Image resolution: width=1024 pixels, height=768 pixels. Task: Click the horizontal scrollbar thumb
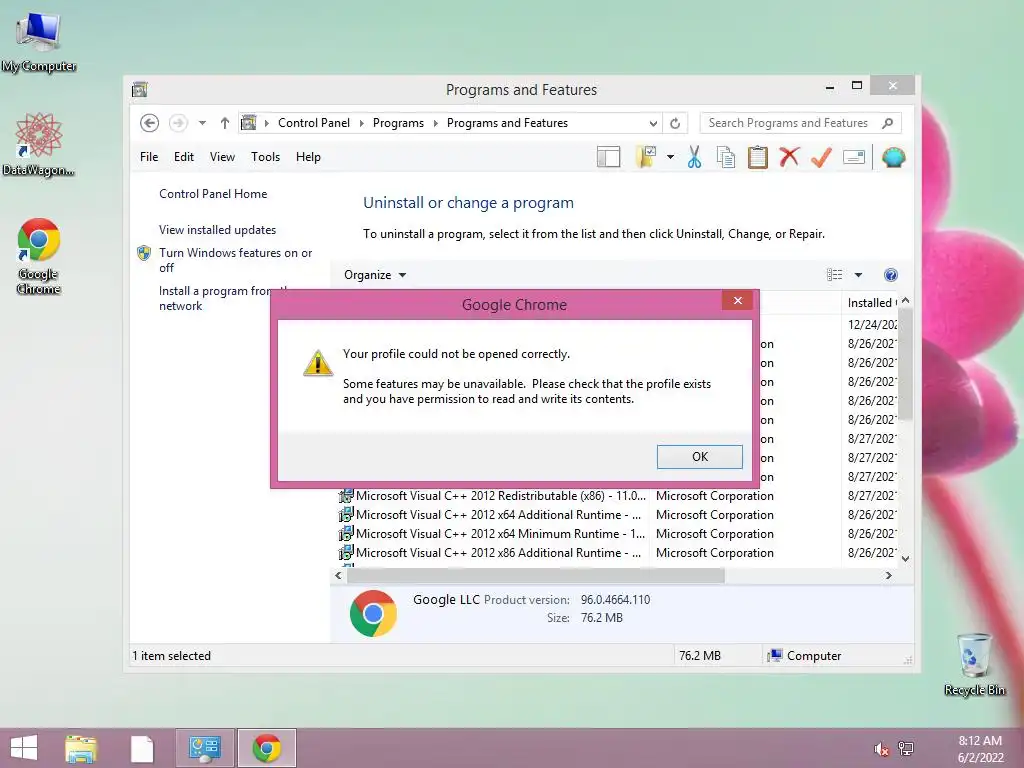tap(536, 575)
